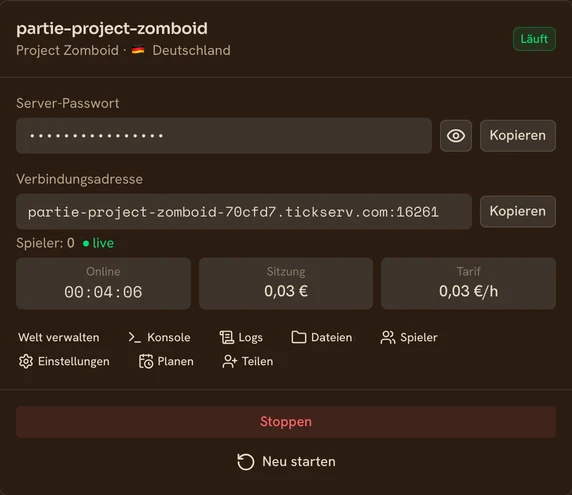This screenshot has height=495, width=572.
Task: Reveal server password with eye icon
Action: (x=456, y=136)
